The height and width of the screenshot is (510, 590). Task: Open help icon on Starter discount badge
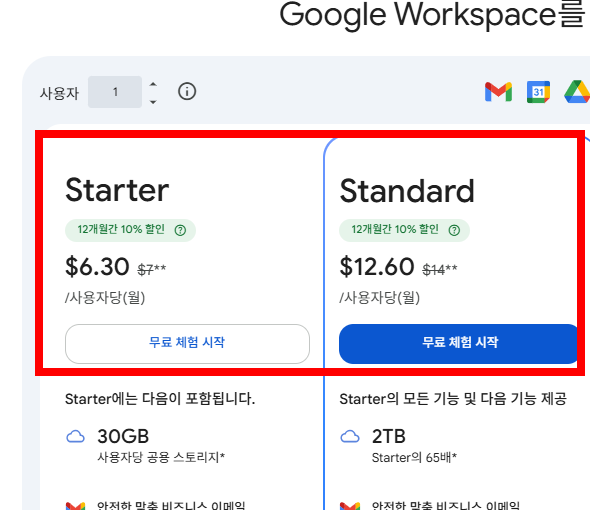[180, 230]
